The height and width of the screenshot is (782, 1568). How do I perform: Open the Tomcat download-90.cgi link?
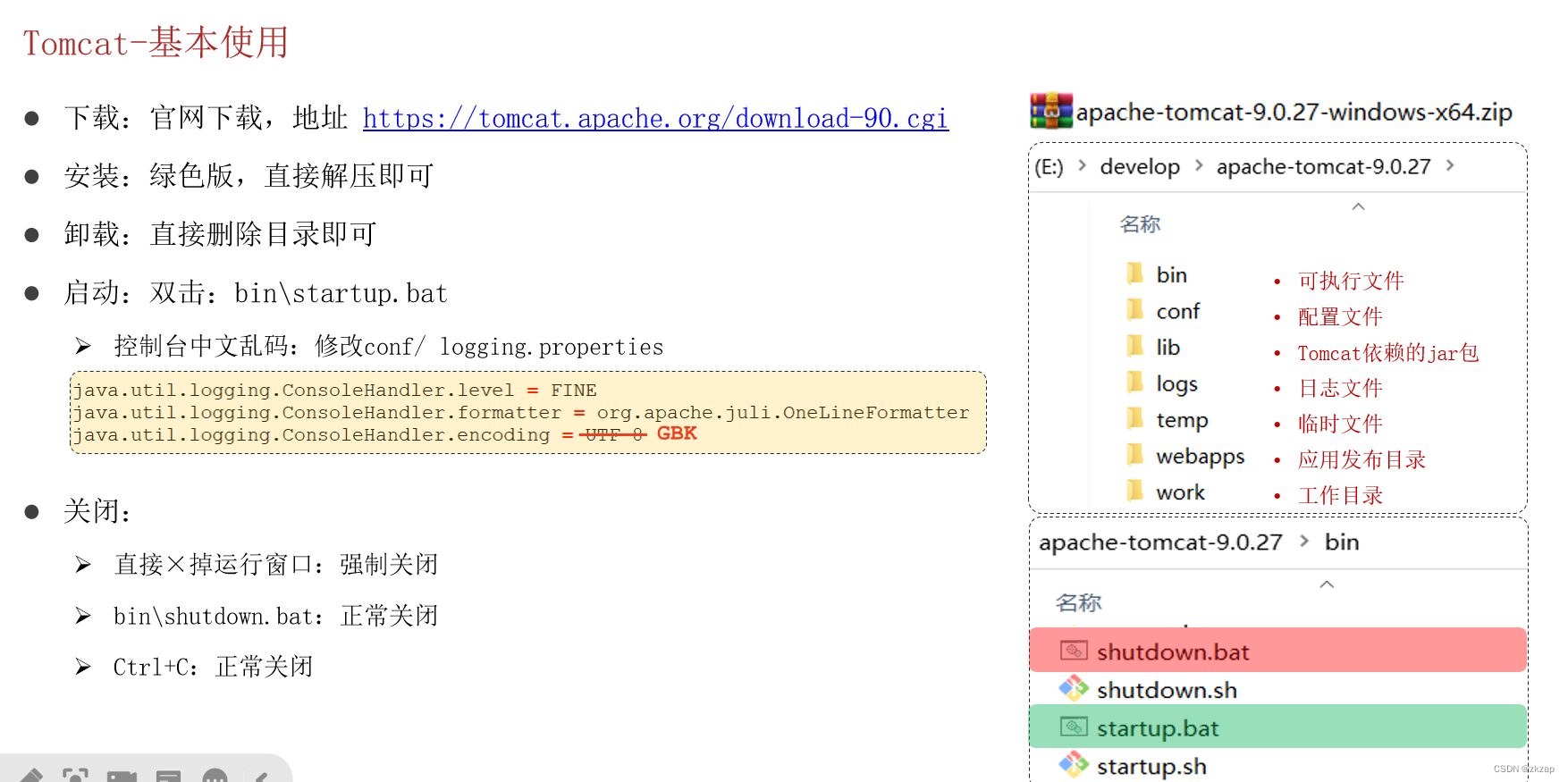coord(655,119)
